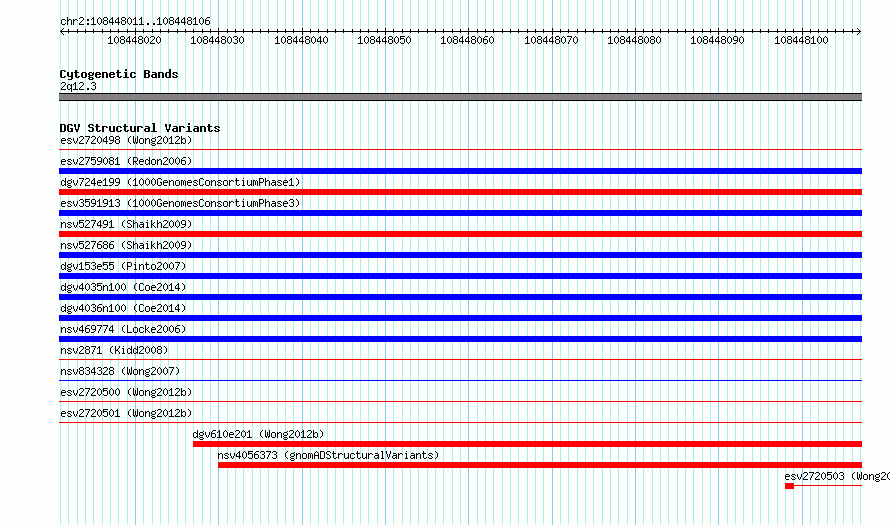Click ruler position 108448070
Viewport: 890px width, 525px height.
(x=551, y=40)
